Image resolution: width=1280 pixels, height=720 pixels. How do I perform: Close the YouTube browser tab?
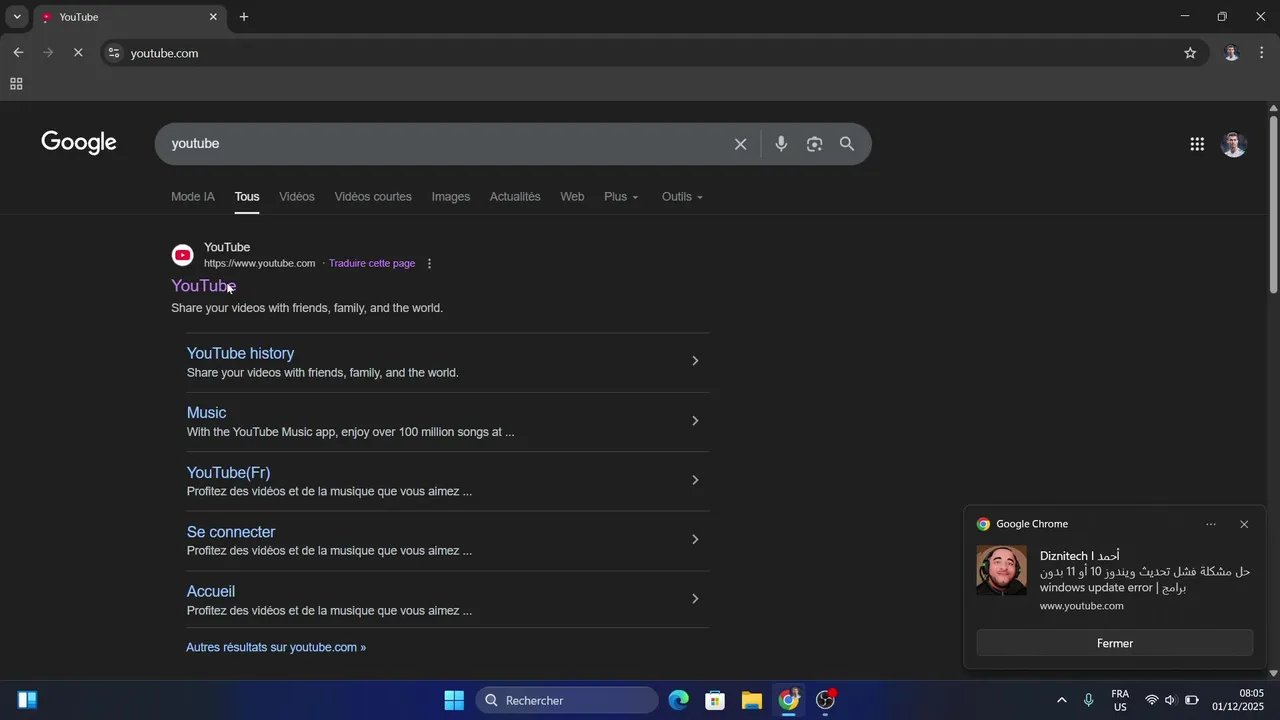coord(213,17)
